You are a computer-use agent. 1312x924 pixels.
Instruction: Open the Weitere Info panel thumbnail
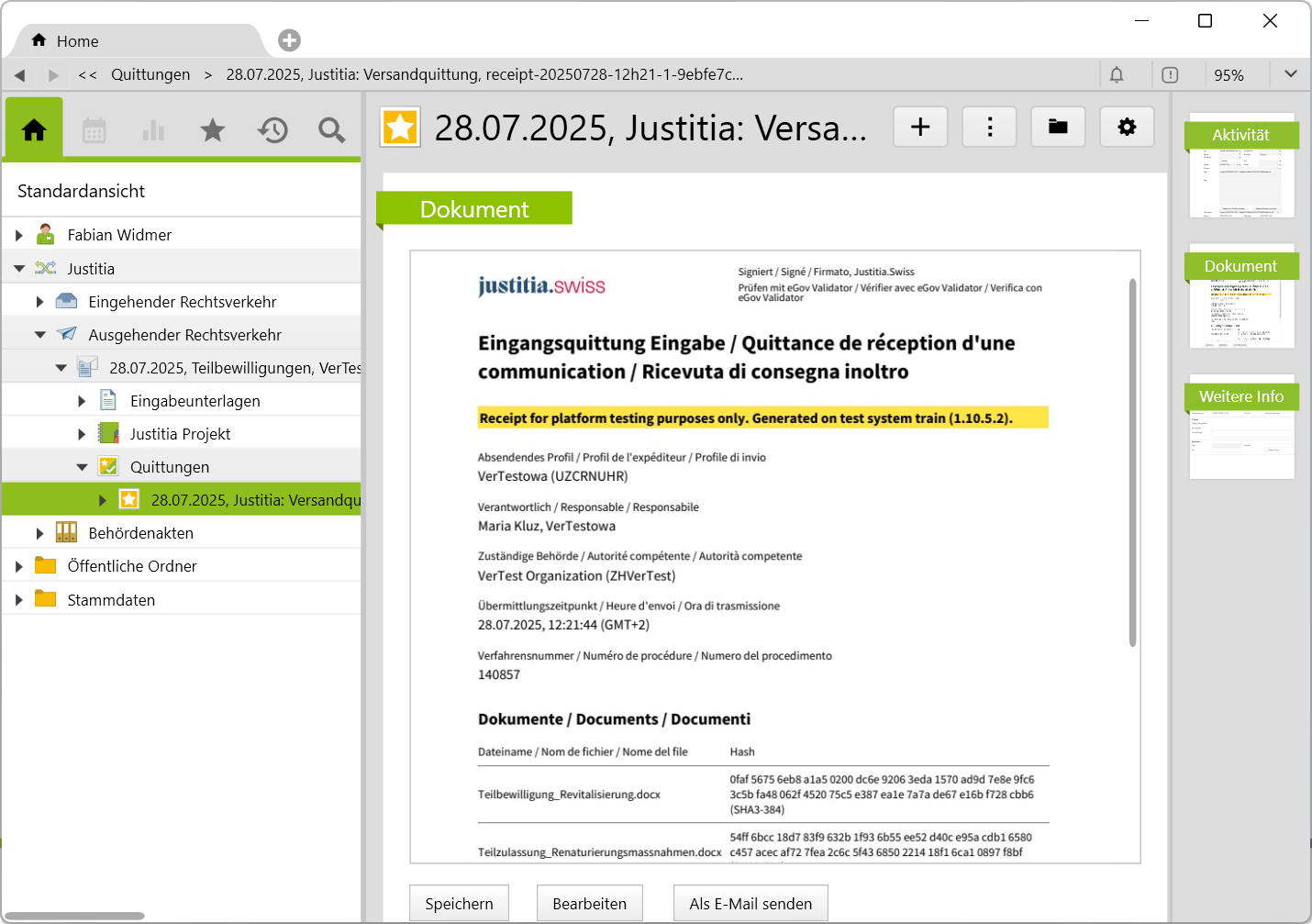coord(1241,427)
